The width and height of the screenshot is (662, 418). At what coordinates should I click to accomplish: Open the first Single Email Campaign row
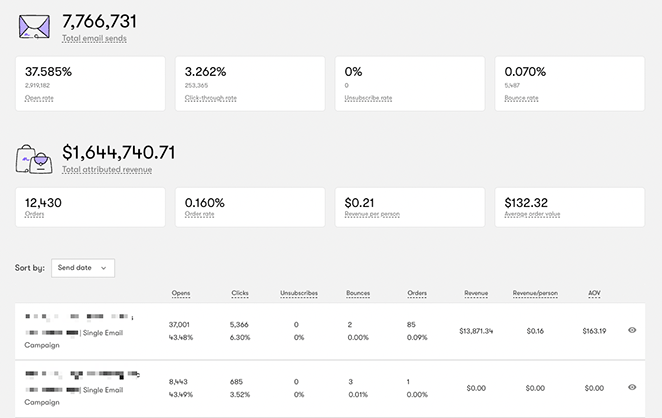pyautogui.click(x=80, y=332)
